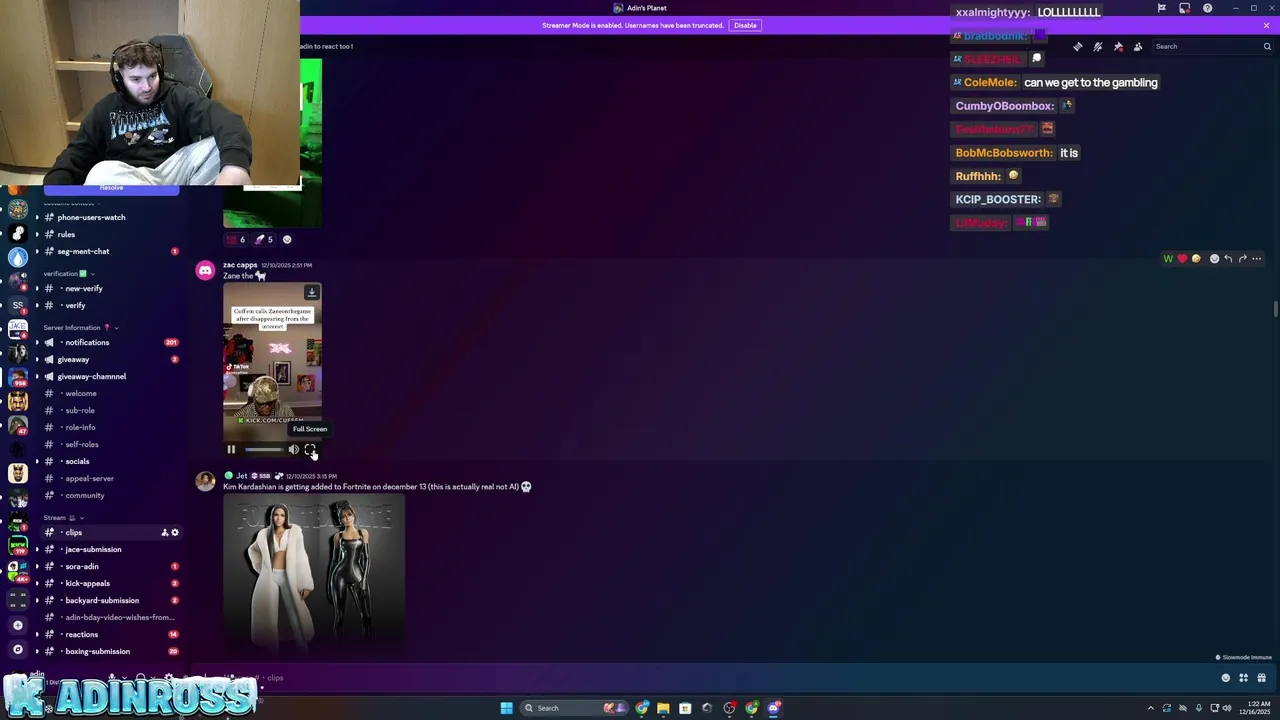Open the giveaway-chamnnel channel
The width and height of the screenshot is (1280, 720).
pyautogui.click(x=91, y=376)
